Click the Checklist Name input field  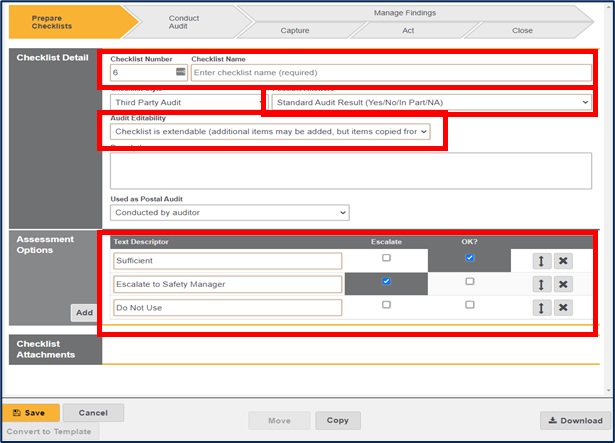315,73
